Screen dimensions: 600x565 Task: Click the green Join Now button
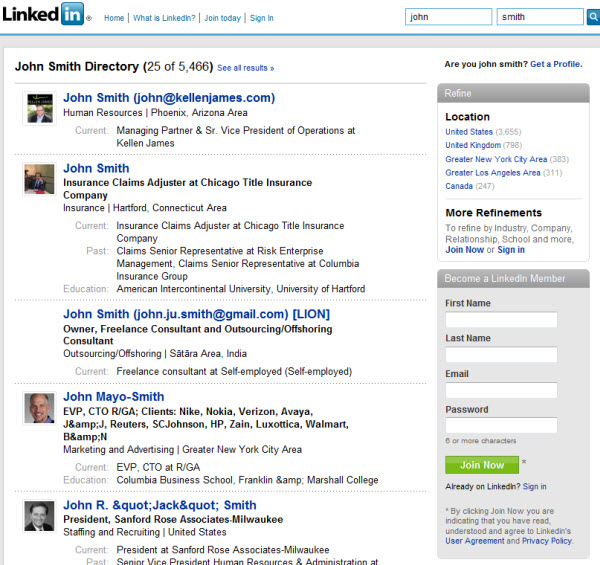tap(482, 465)
